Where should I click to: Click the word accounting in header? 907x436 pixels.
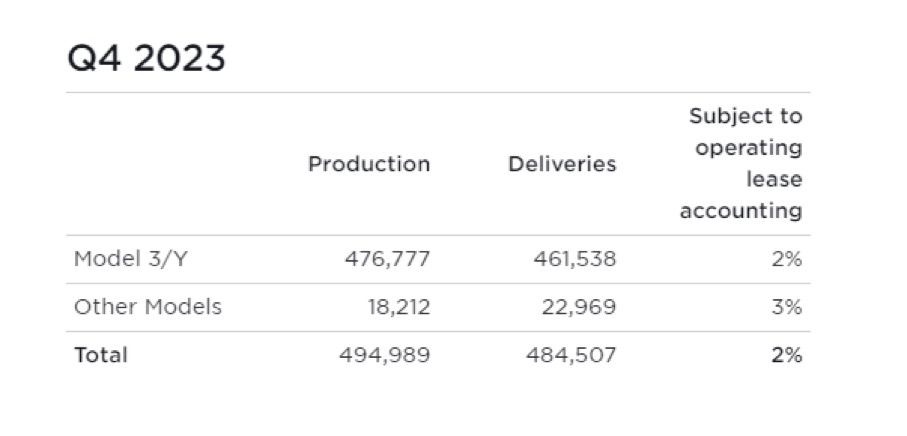pyautogui.click(x=741, y=211)
